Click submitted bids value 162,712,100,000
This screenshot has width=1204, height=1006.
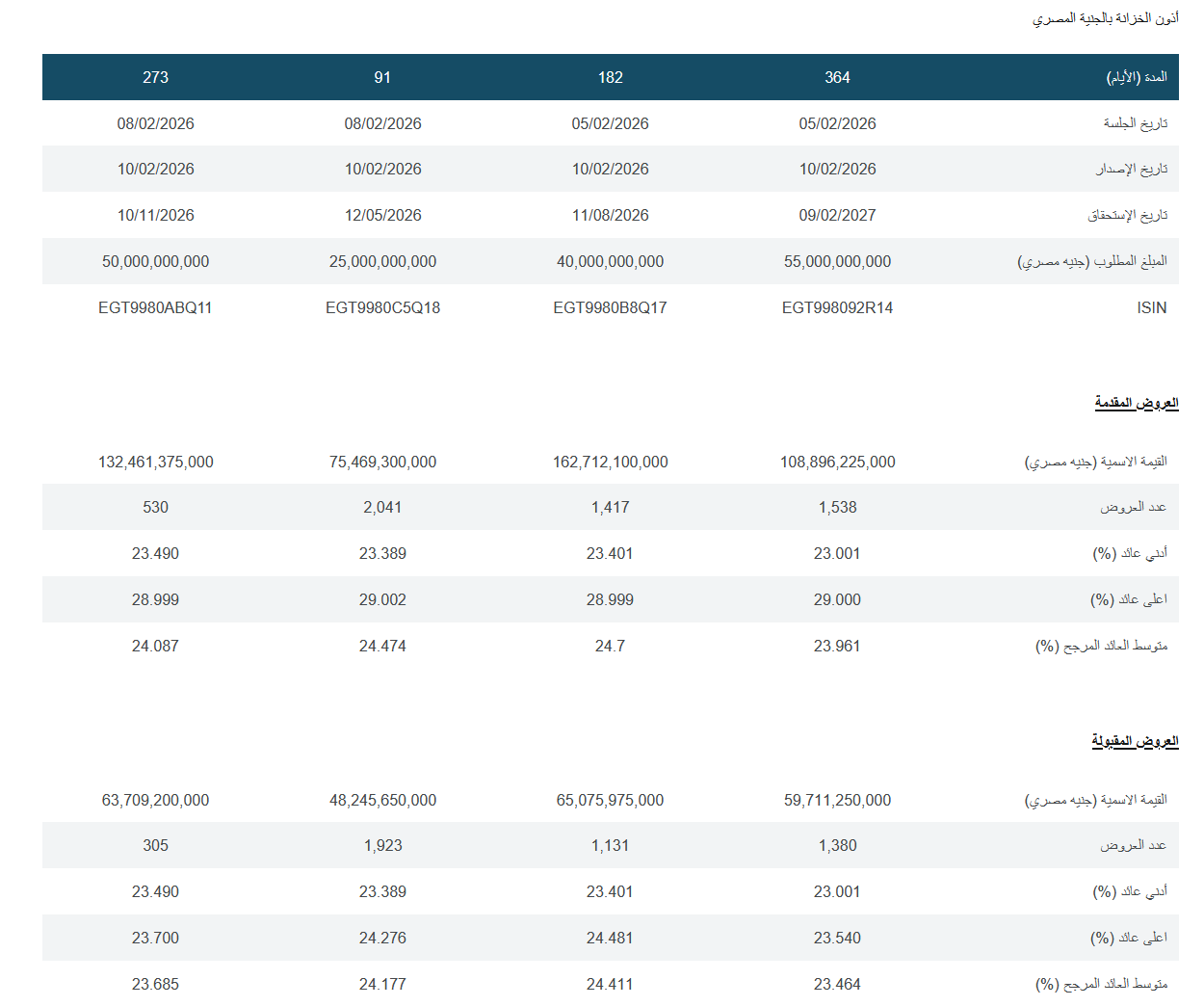[x=610, y=462]
